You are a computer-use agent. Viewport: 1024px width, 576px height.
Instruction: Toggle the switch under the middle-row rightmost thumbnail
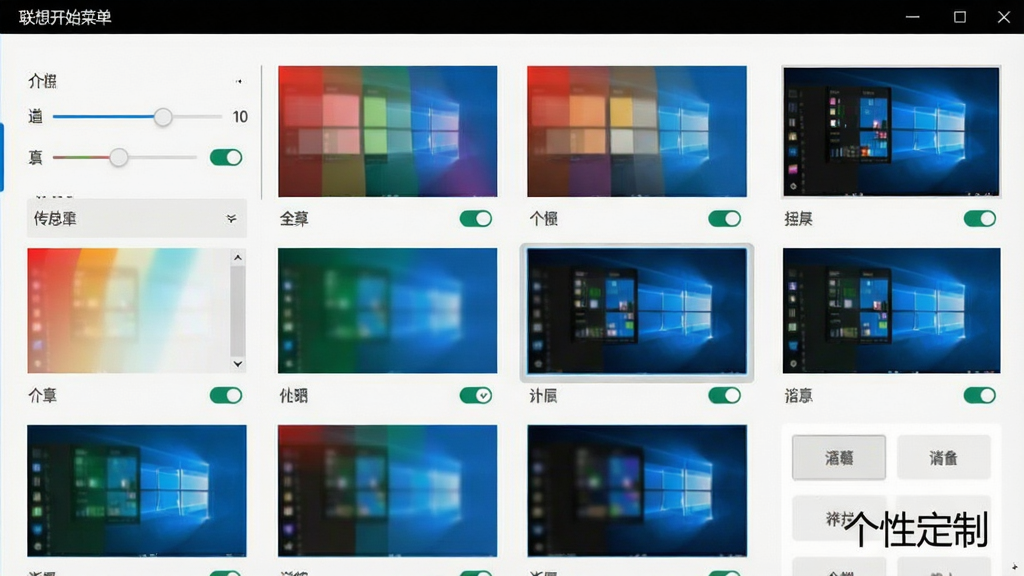pos(980,395)
